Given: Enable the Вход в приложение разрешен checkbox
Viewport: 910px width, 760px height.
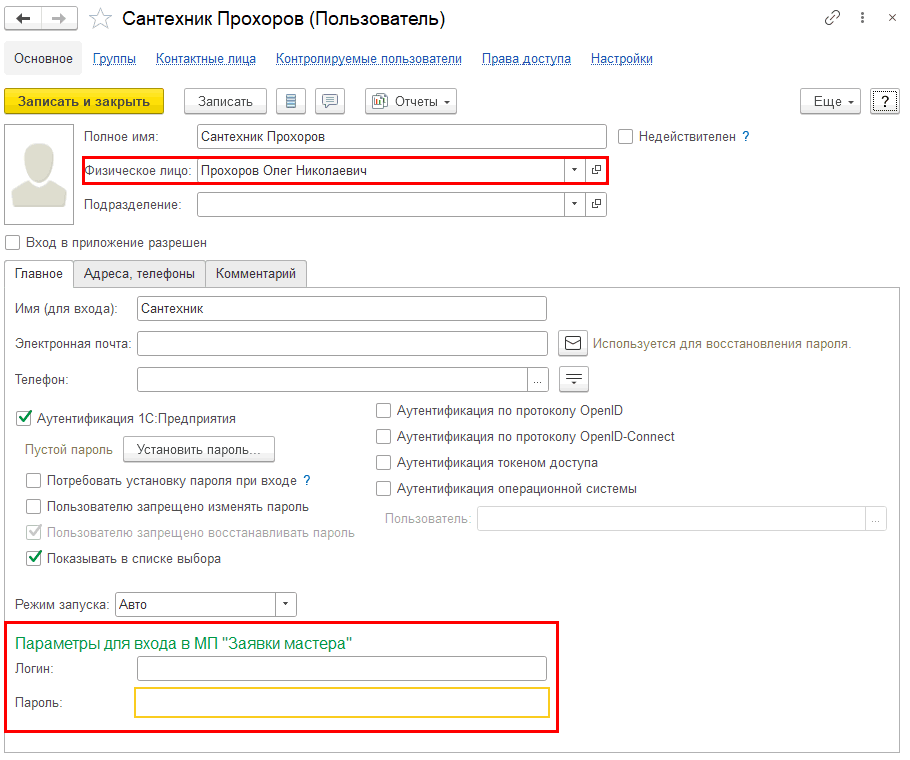Looking at the screenshot, I should [13, 242].
